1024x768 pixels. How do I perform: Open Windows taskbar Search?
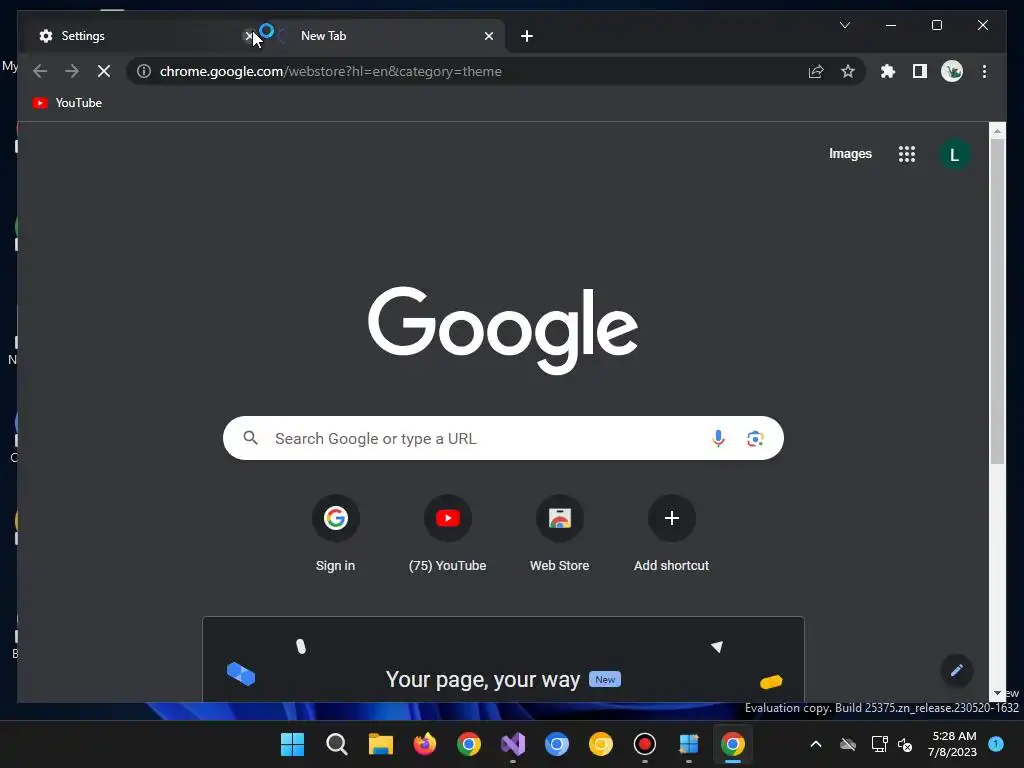[336, 744]
